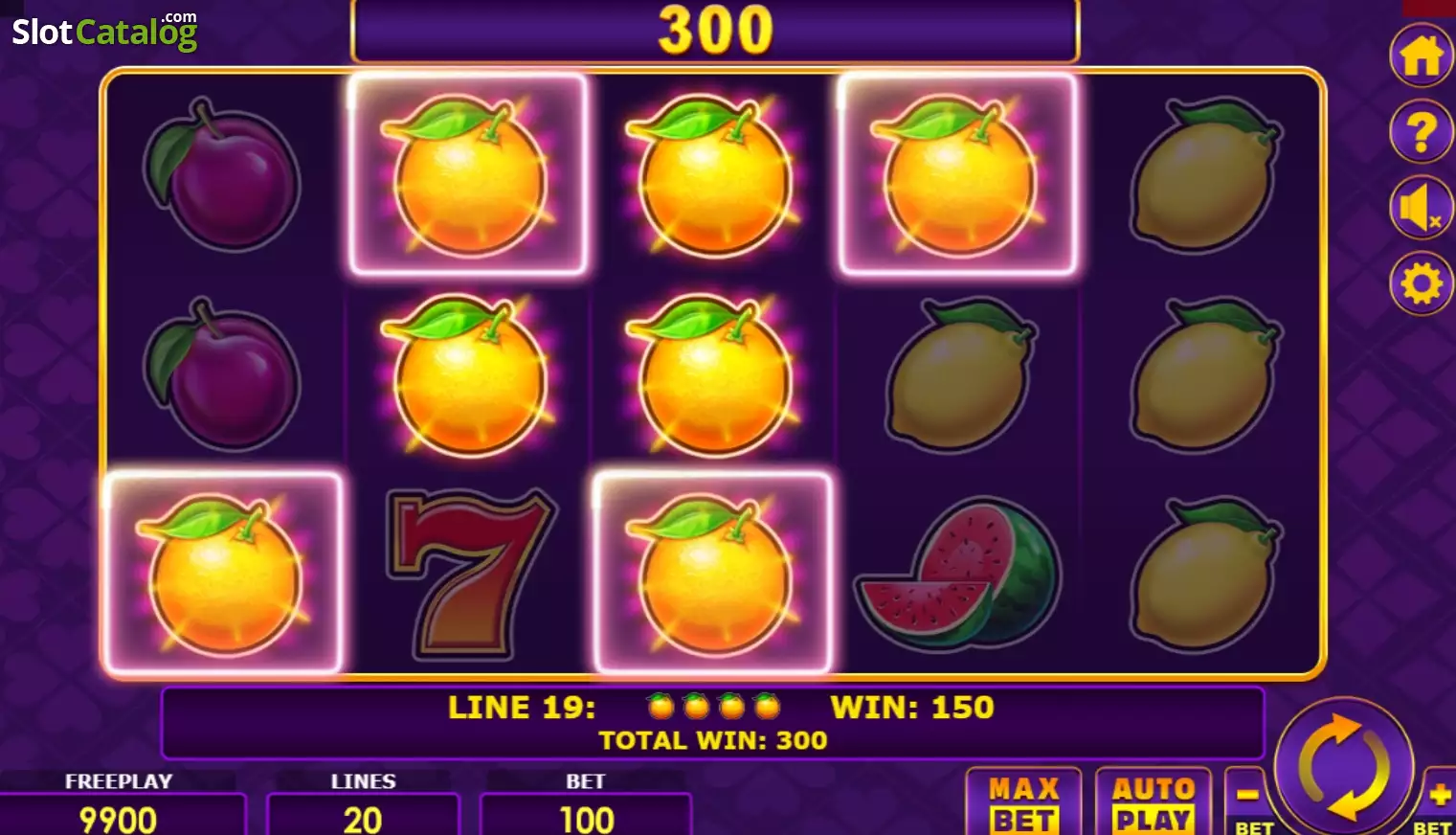Open the settings gear icon

1422,283
